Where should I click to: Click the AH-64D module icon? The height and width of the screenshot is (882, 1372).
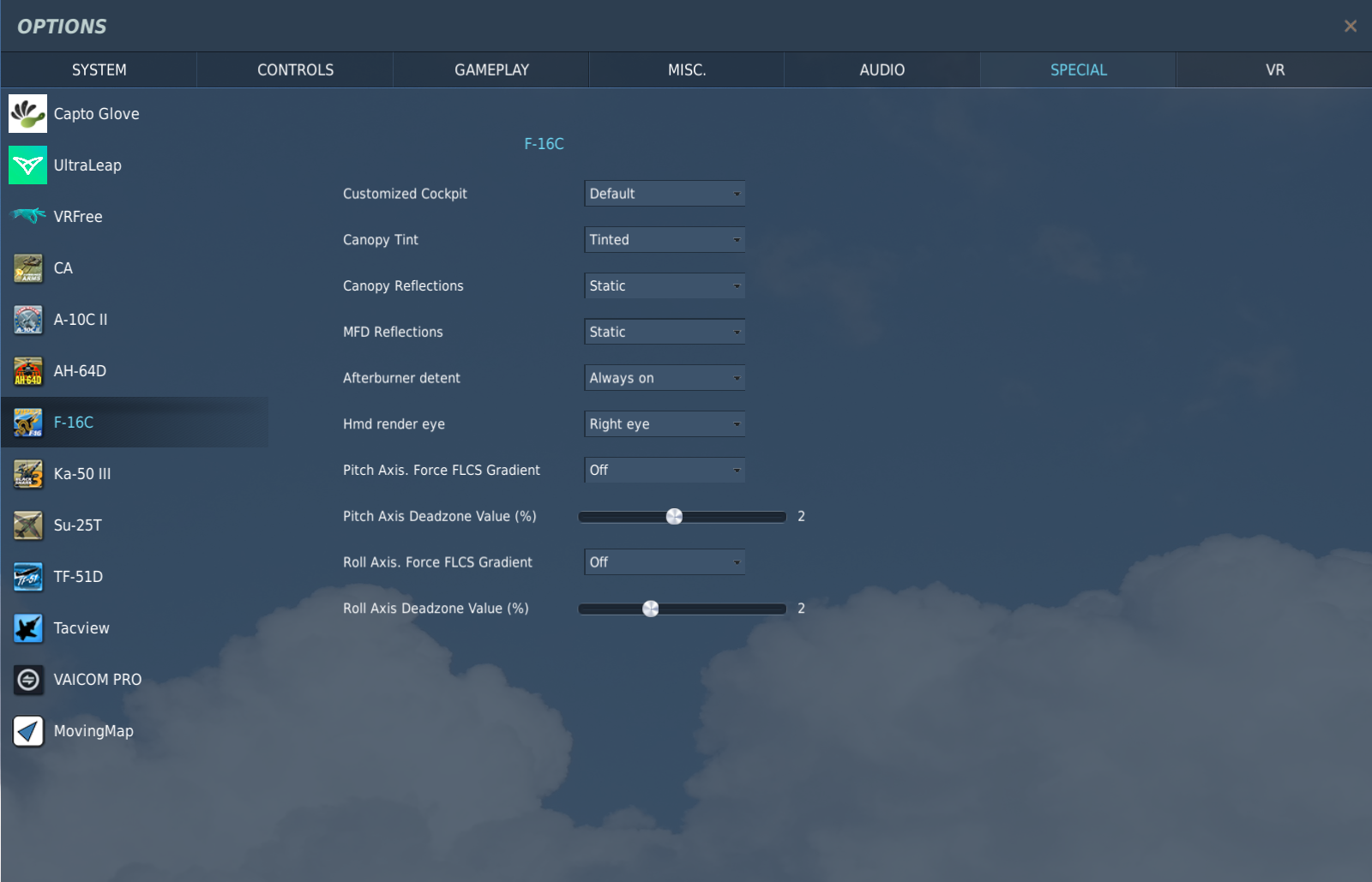(x=27, y=370)
